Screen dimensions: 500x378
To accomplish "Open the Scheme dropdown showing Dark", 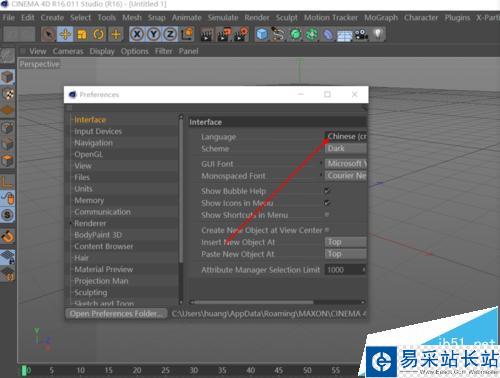I will click(x=346, y=148).
